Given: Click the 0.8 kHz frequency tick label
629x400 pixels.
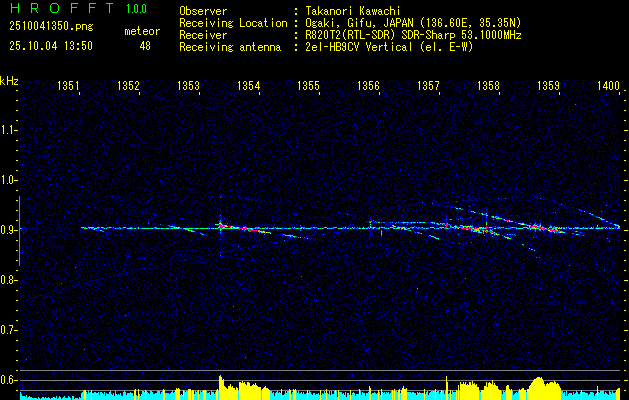Looking at the screenshot, I should coord(8,280).
